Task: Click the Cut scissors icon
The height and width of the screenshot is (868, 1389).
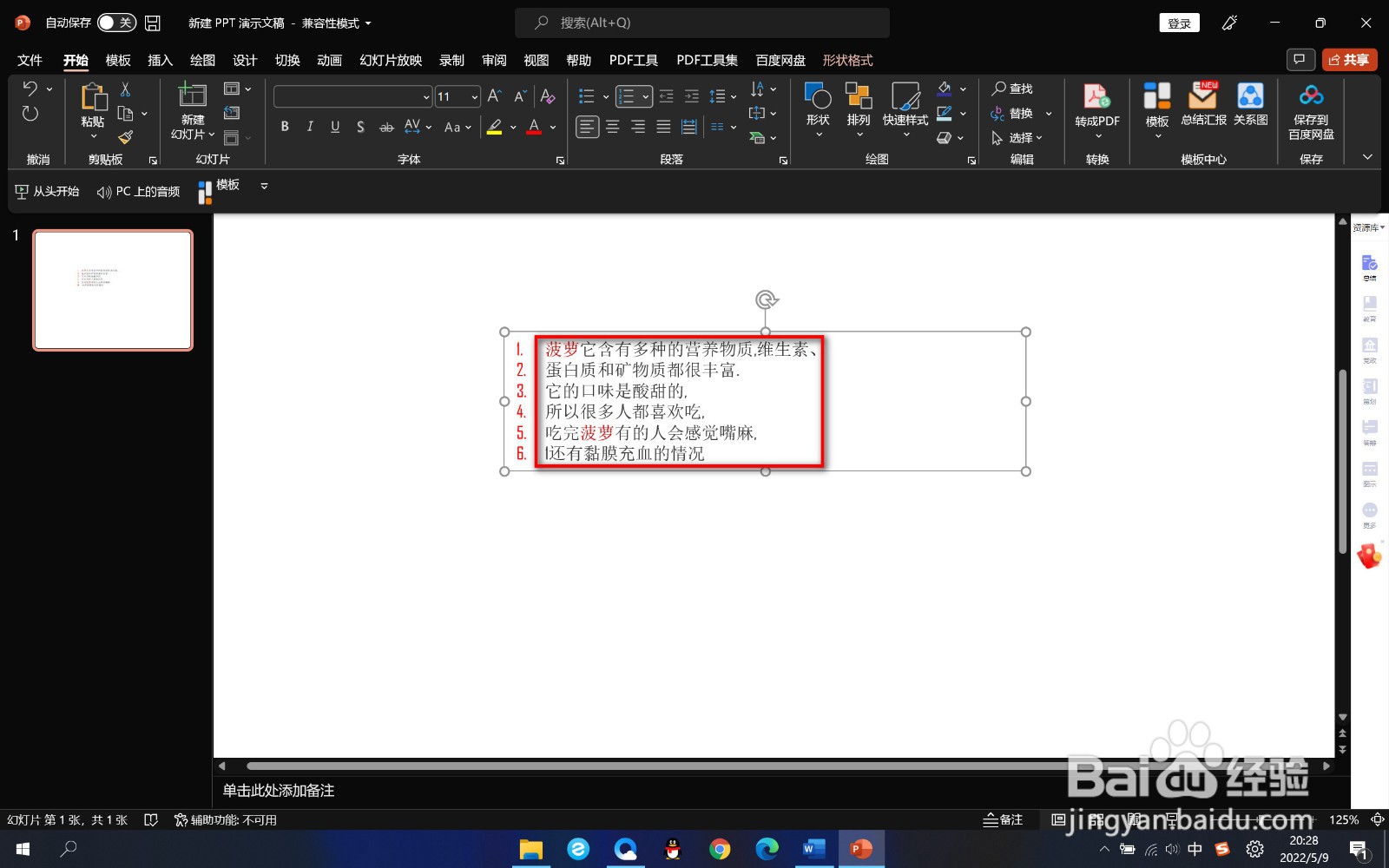Action: pos(125,89)
